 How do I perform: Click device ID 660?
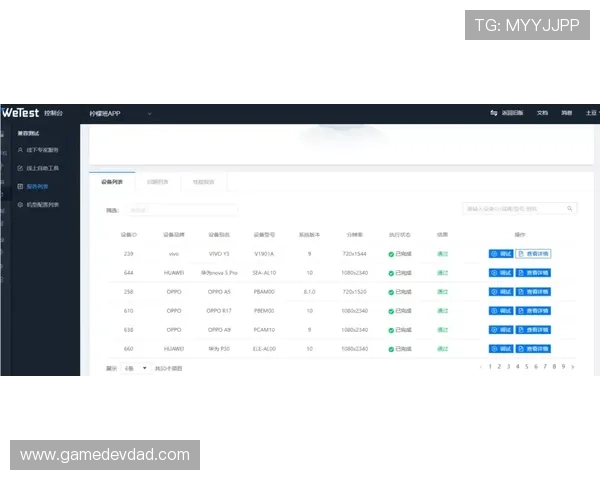pos(129,349)
